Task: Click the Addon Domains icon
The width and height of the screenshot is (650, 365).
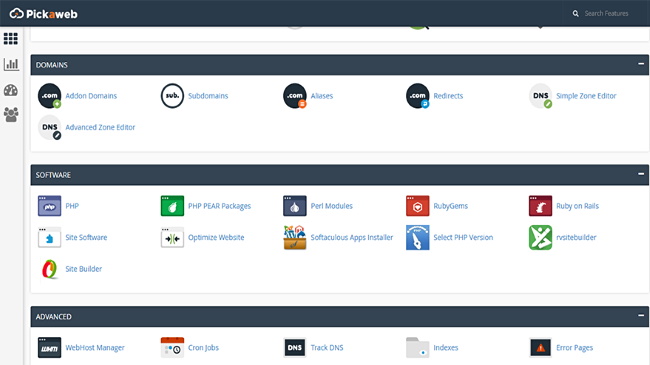Action: click(x=50, y=96)
